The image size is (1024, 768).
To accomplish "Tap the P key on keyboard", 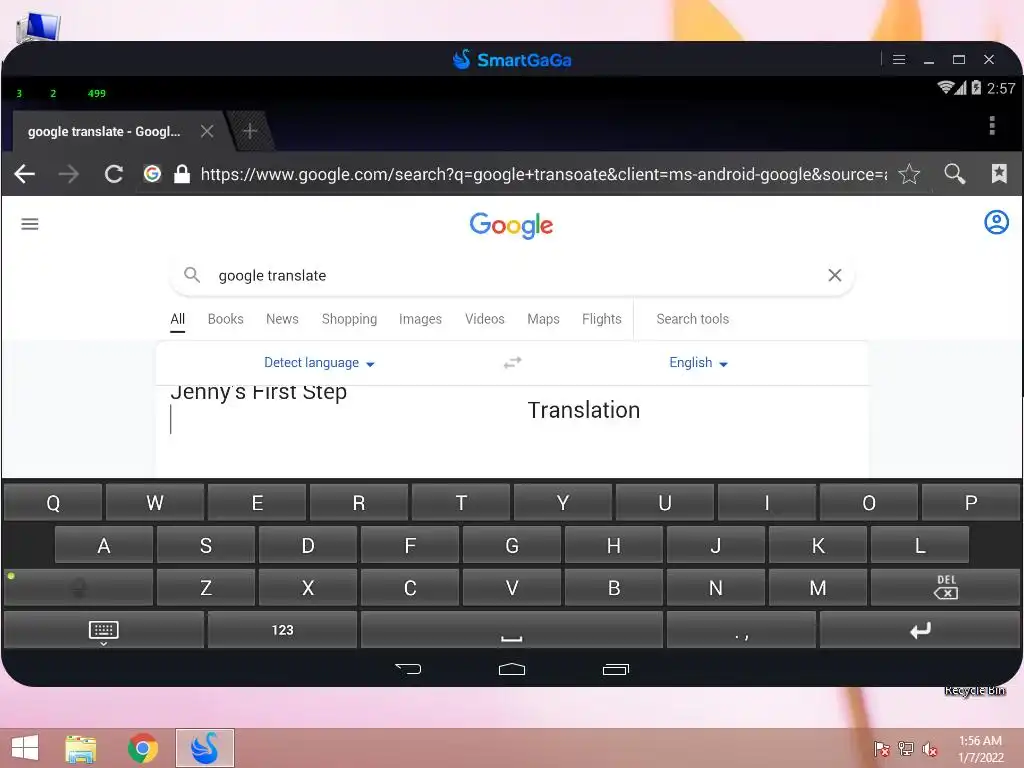I will coord(971,502).
